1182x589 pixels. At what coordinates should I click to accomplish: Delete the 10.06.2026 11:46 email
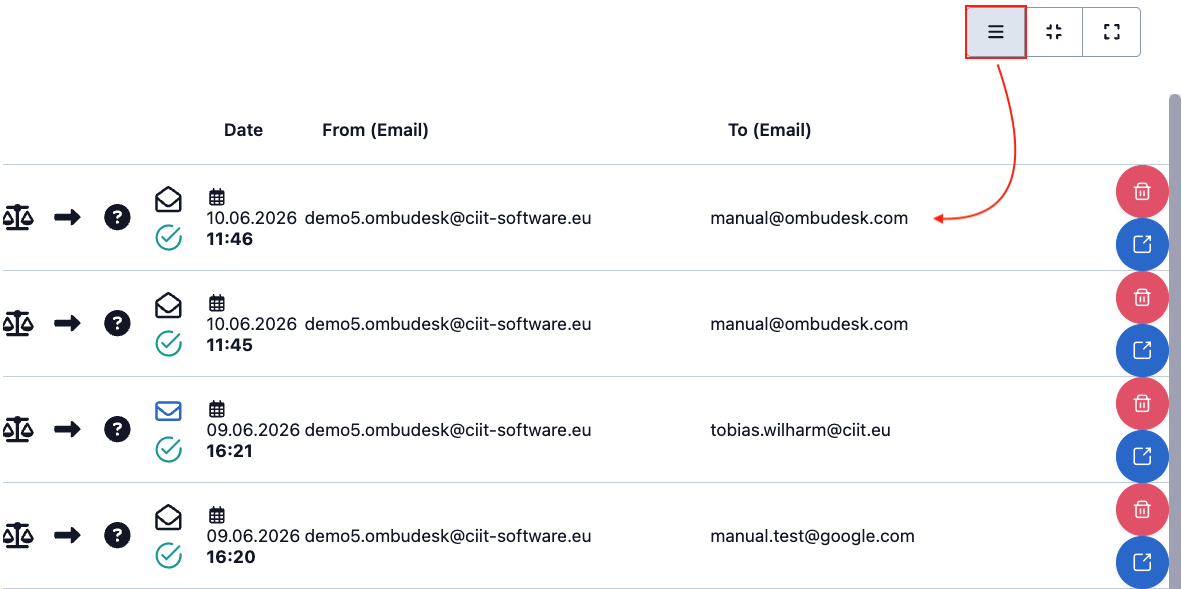pos(1142,192)
